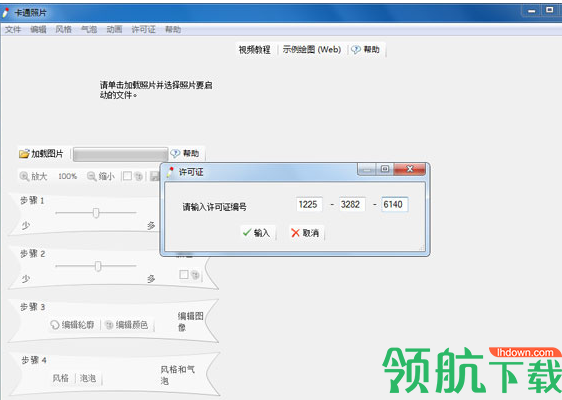Maximize the 许可证 dialog window
The height and width of the screenshot is (400, 562).
[385, 169]
